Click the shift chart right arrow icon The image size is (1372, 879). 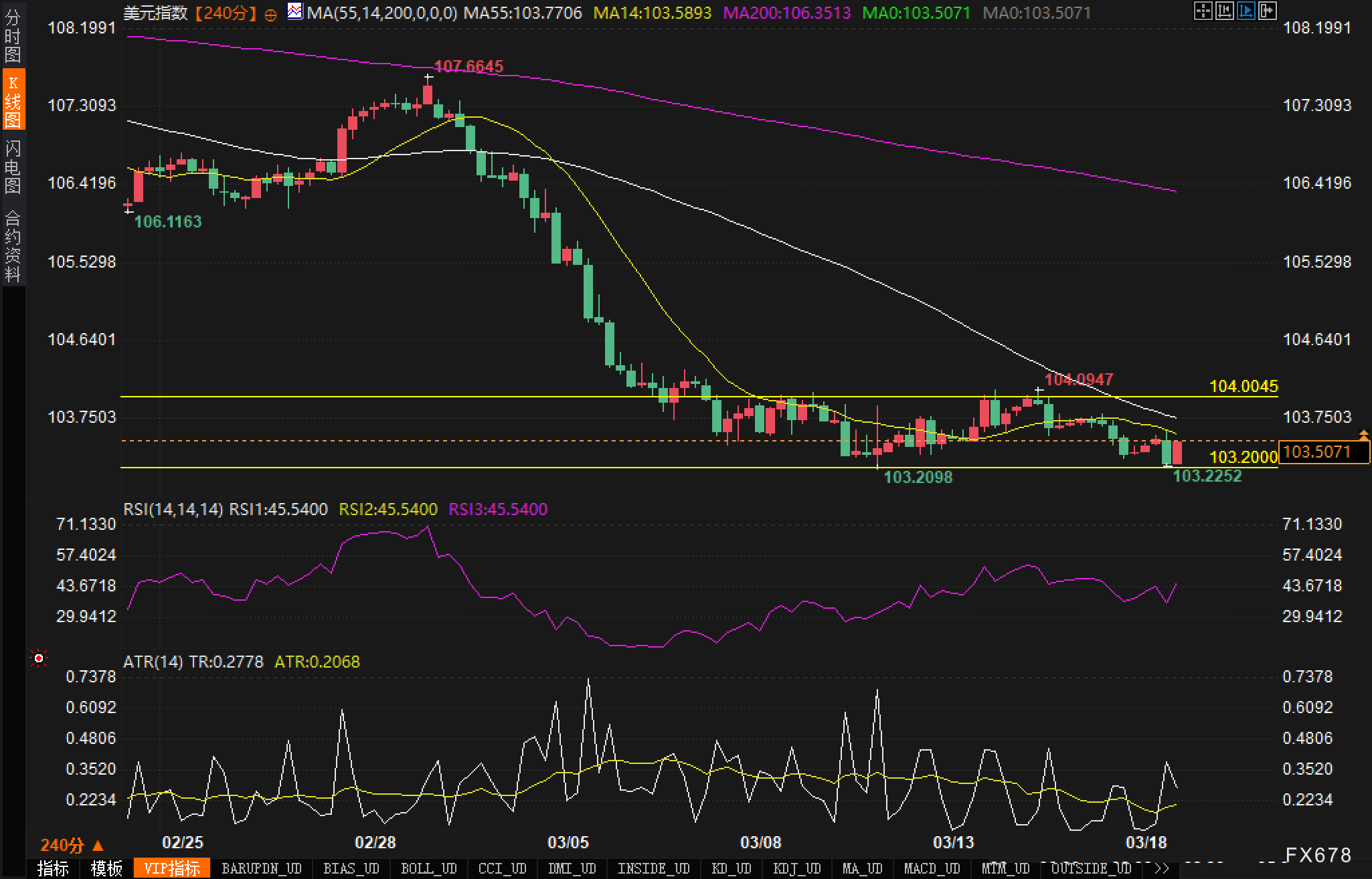coord(1267,11)
